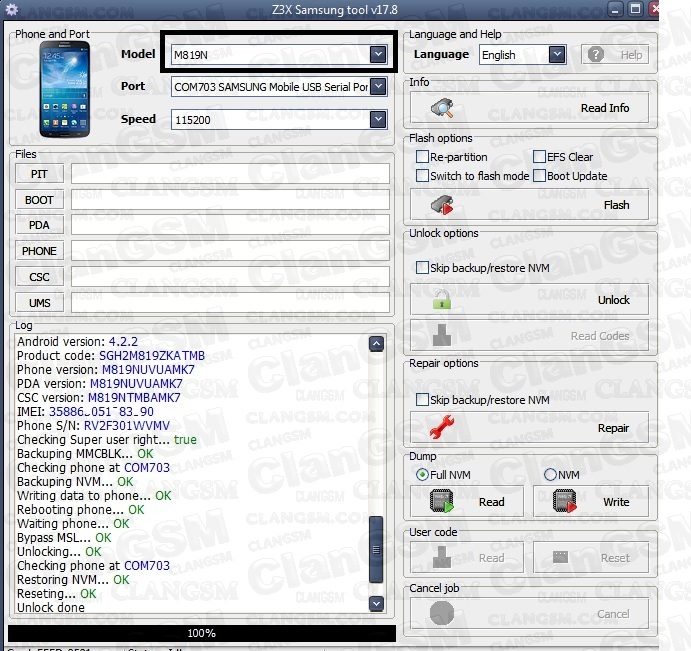The width and height of the screenshot is (691, 651).
Task: Click Phone S/N RV2F301WVMV text
Action: 126,425
